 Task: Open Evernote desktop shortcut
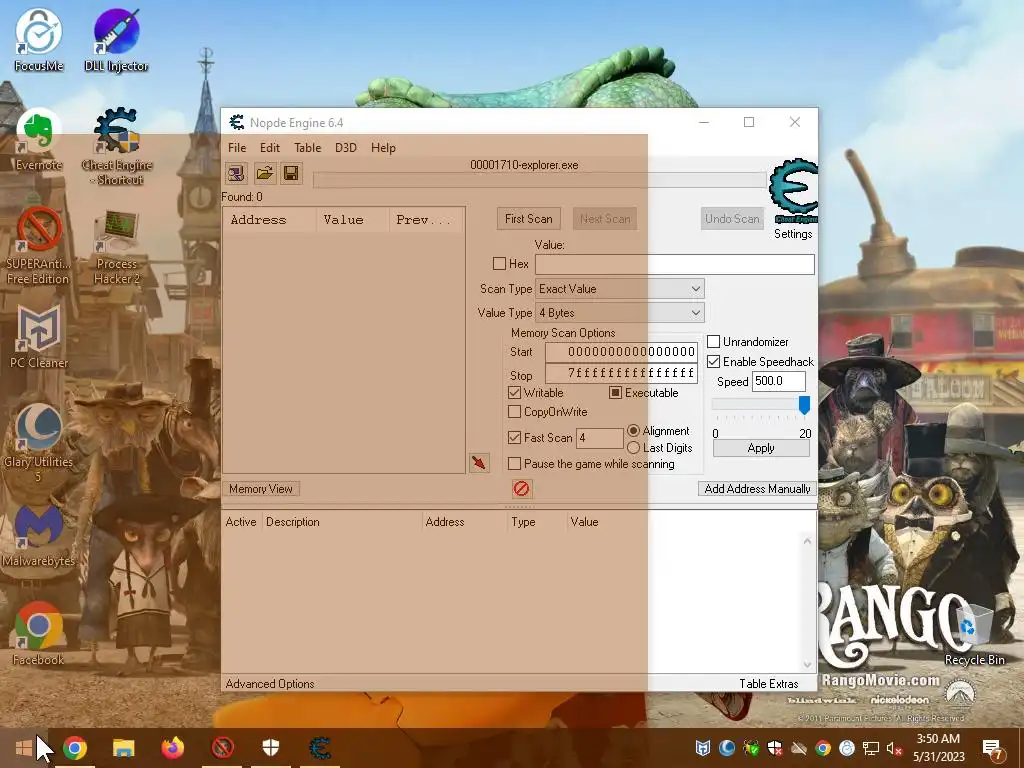pos(39,139)
